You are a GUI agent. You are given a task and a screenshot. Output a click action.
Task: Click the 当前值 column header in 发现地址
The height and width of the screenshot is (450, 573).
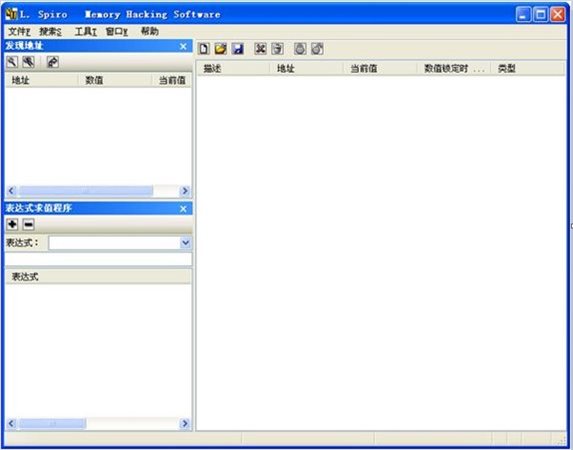[171, 80]
